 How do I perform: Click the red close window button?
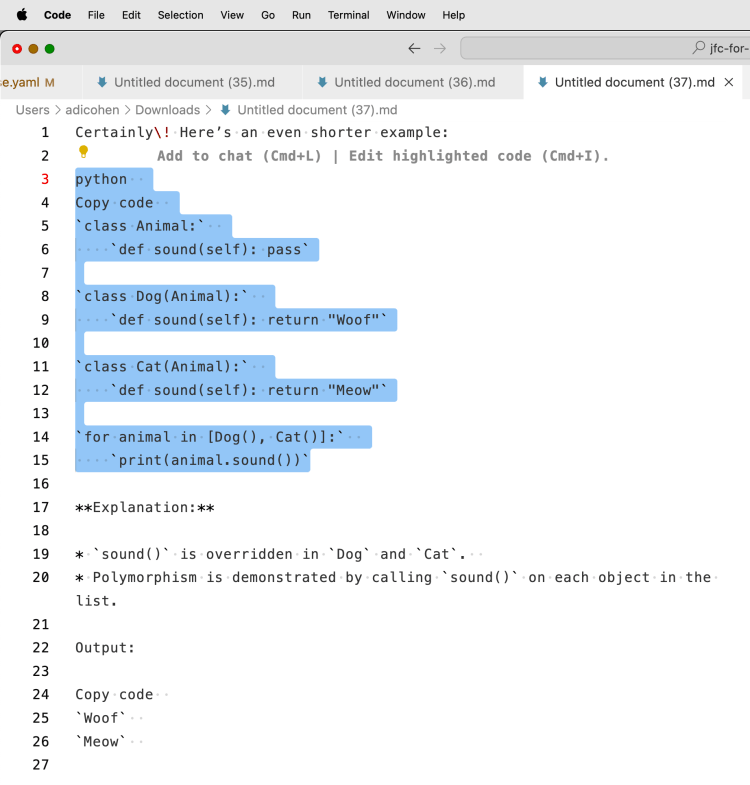pos(17,49)
